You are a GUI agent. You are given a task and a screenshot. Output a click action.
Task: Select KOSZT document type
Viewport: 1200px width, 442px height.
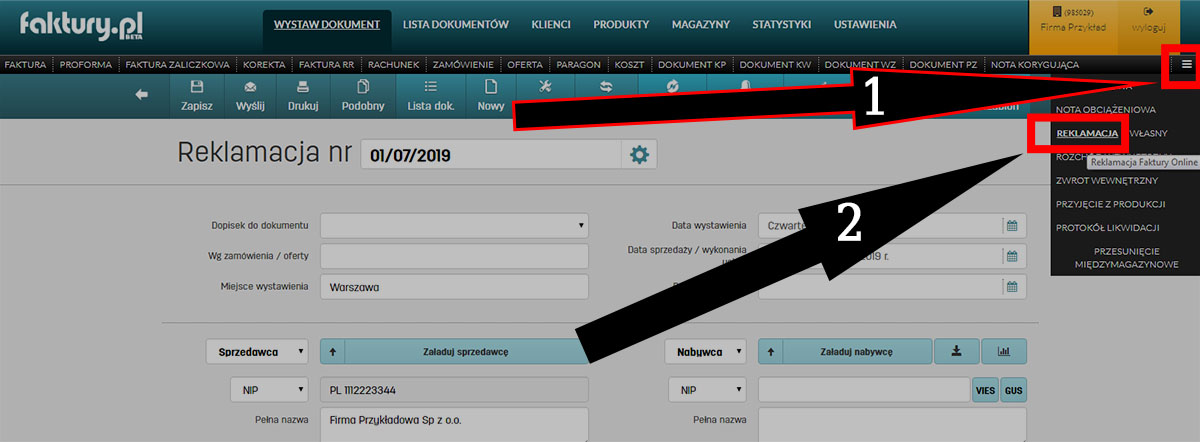pyautogui.click(x=630, y=64)
